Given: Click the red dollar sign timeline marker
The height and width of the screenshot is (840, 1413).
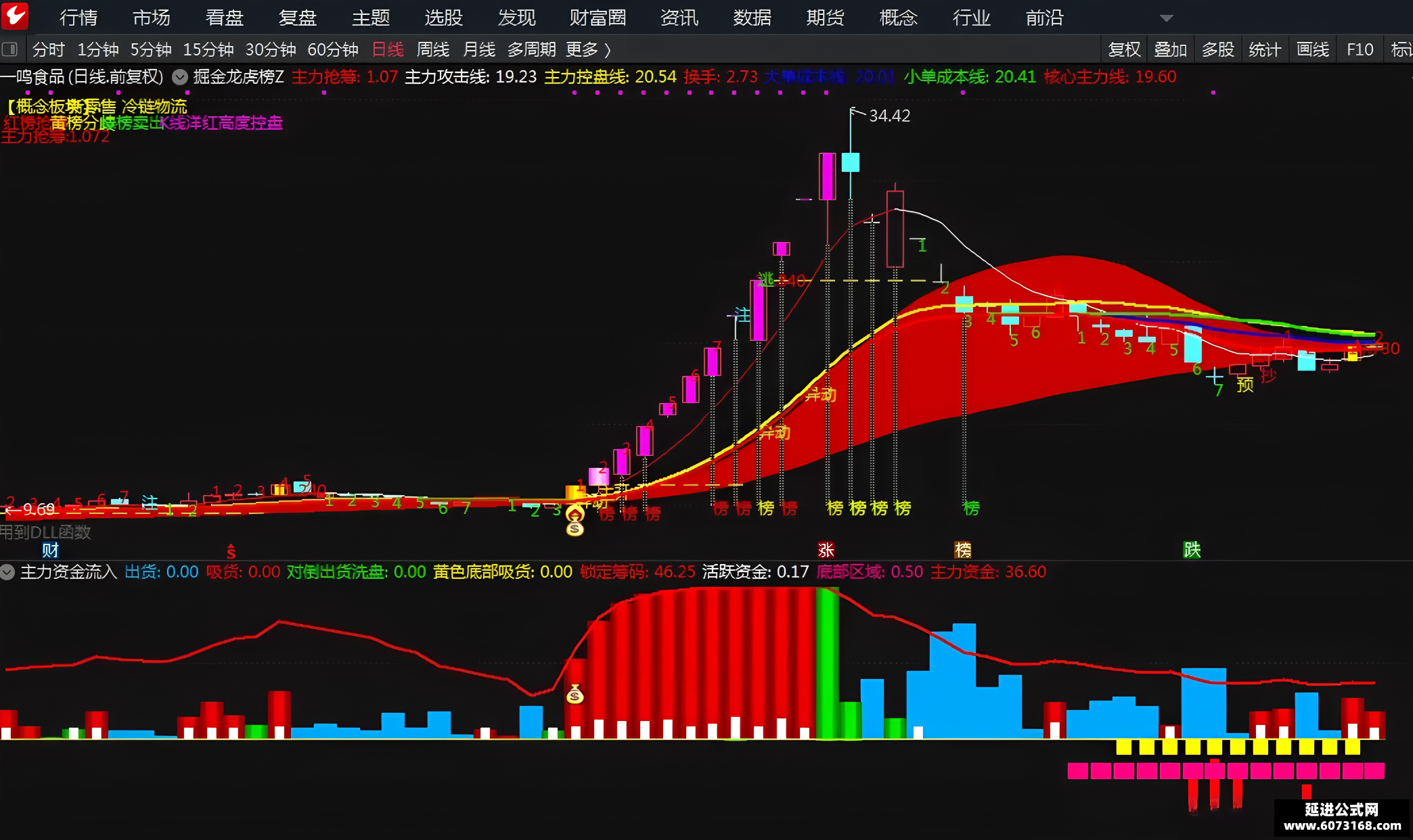Looking at the screenshot, I should coord(231,551).
